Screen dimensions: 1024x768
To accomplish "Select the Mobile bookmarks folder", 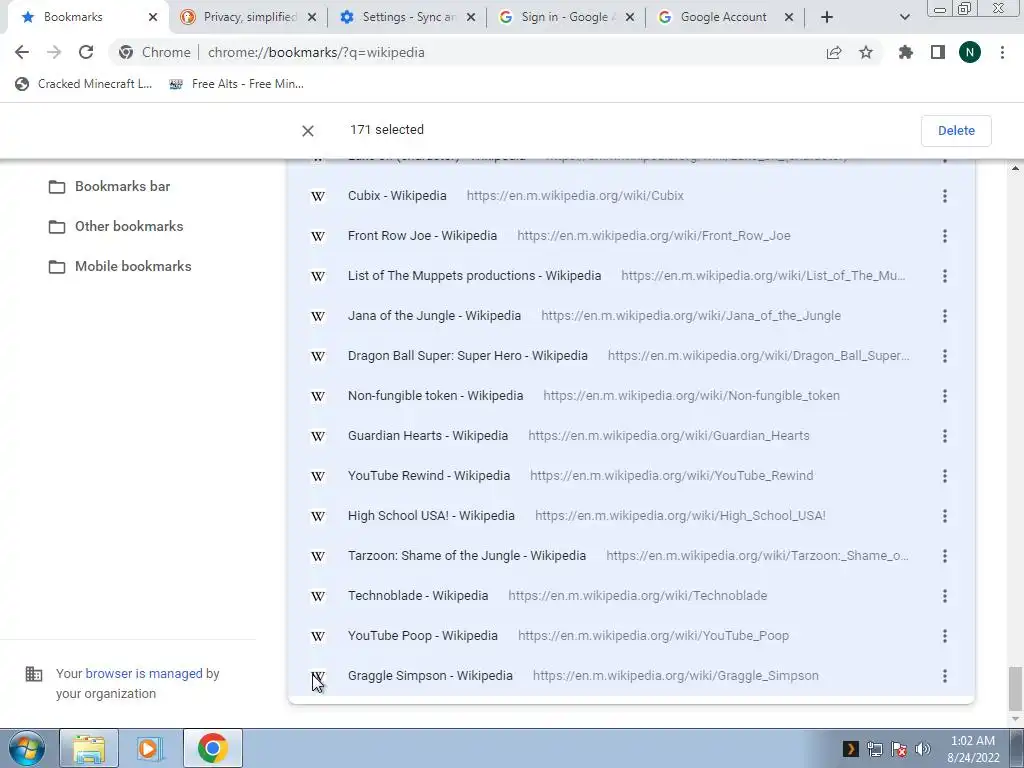I will (120, 266).
